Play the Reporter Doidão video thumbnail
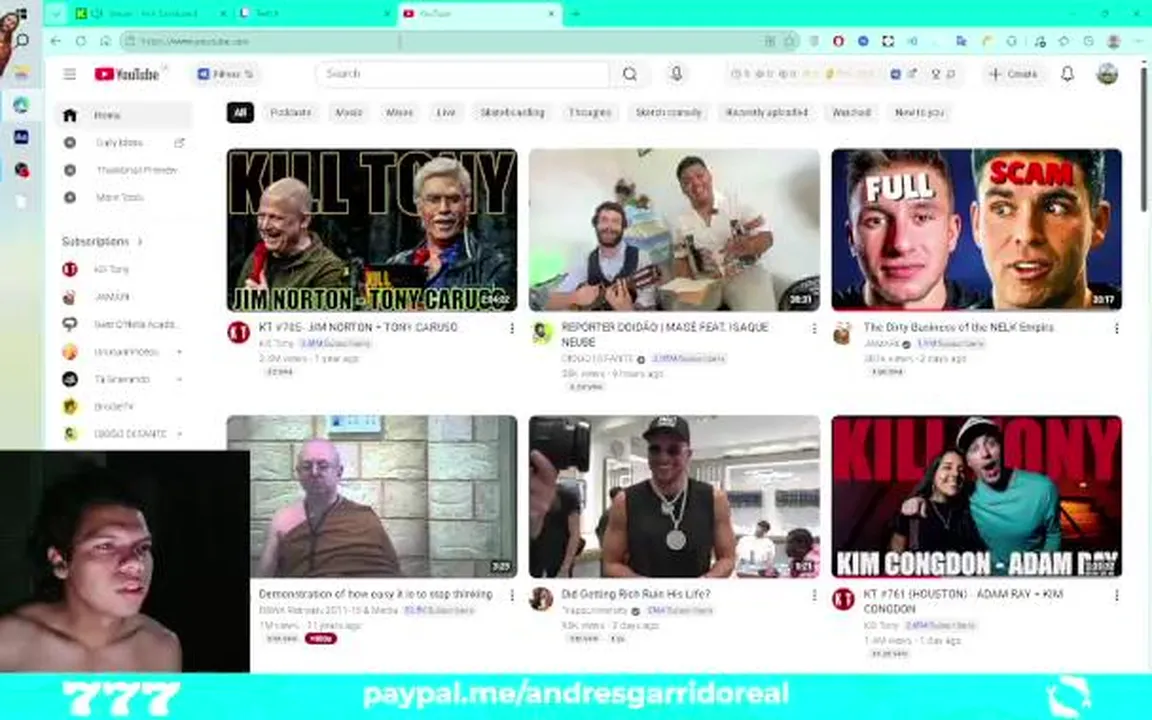The width and height of the screenshot is (1152, 720). point(674,230)
